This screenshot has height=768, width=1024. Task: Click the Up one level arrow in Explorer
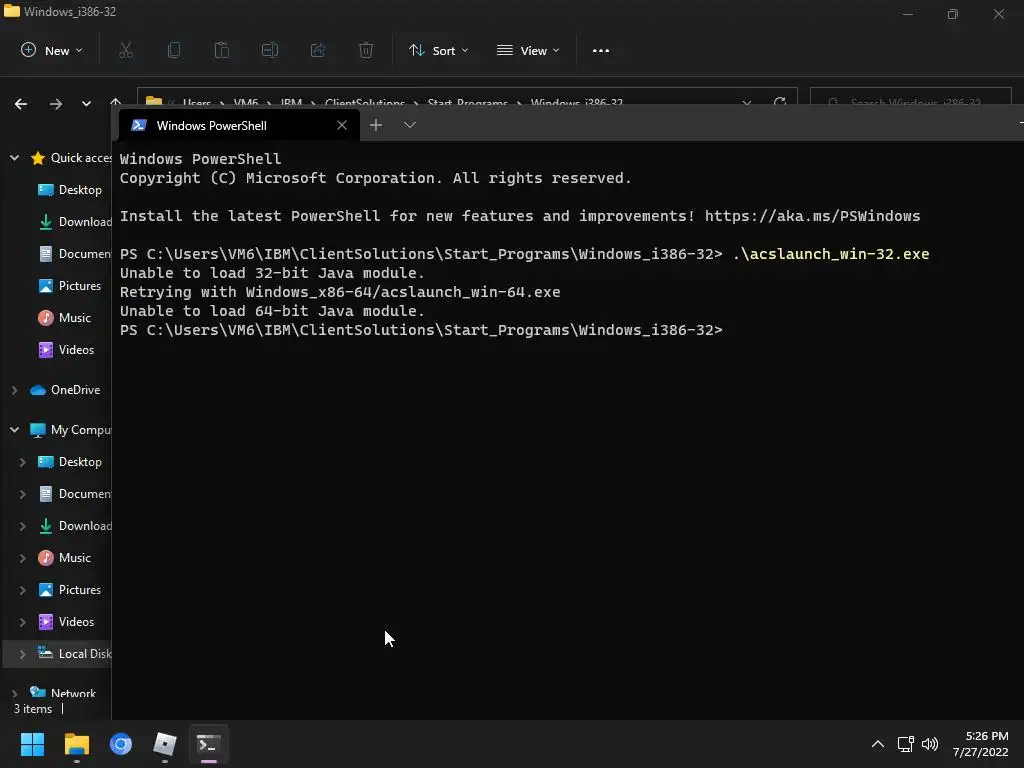coord(116,102)
